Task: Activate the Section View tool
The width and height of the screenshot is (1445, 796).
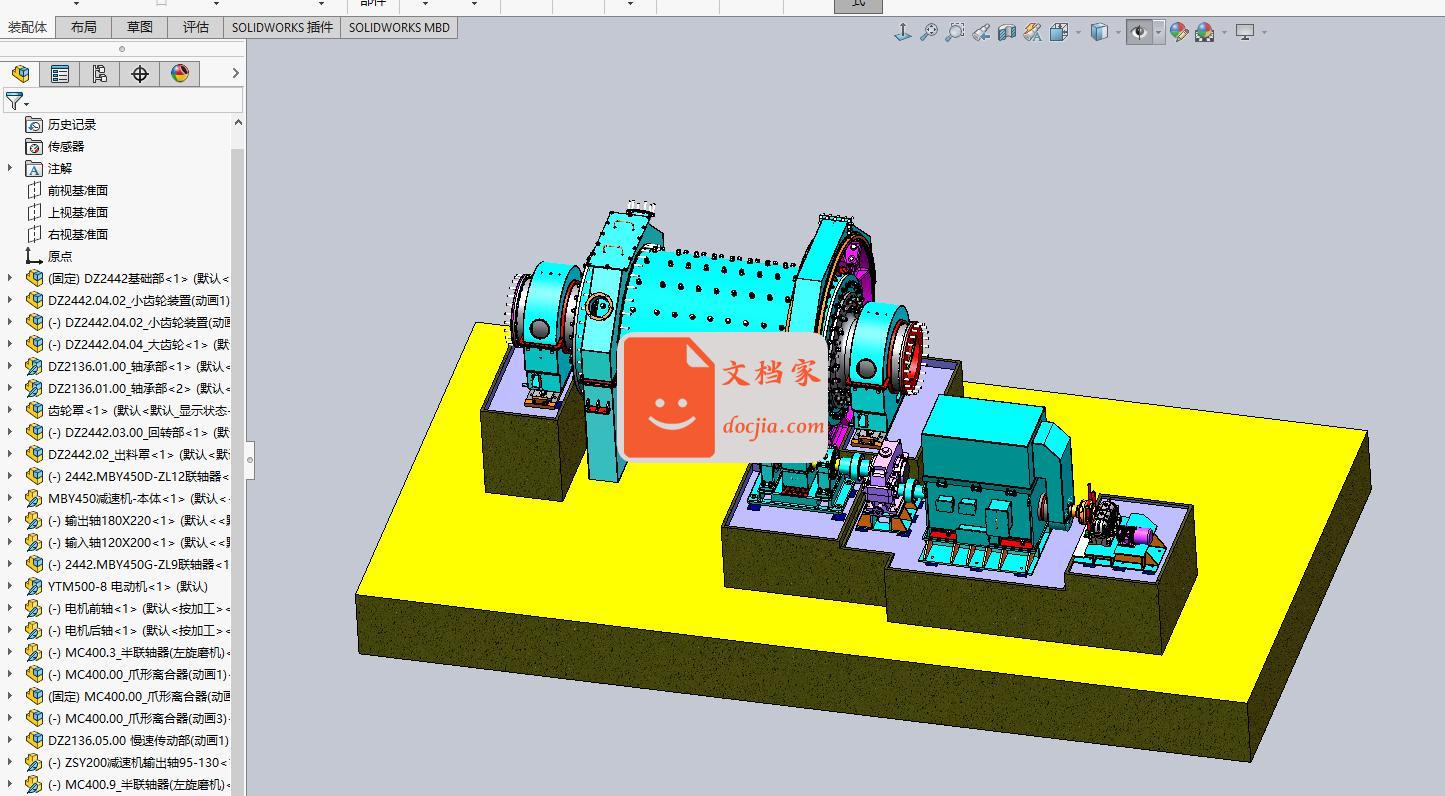Action: [x=1006, y=32]
